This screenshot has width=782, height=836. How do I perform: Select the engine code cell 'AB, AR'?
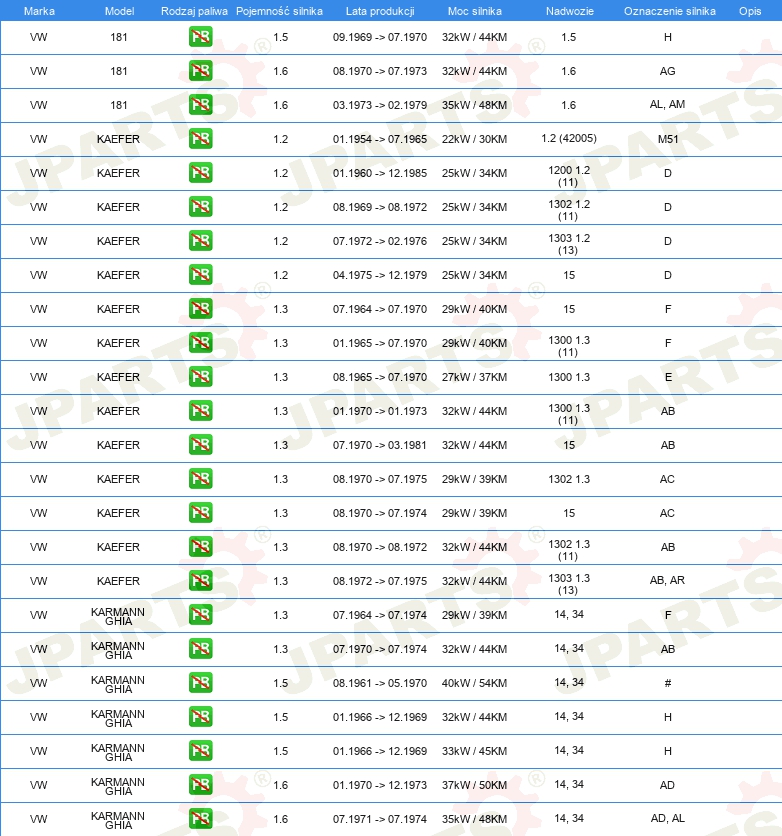667,580
